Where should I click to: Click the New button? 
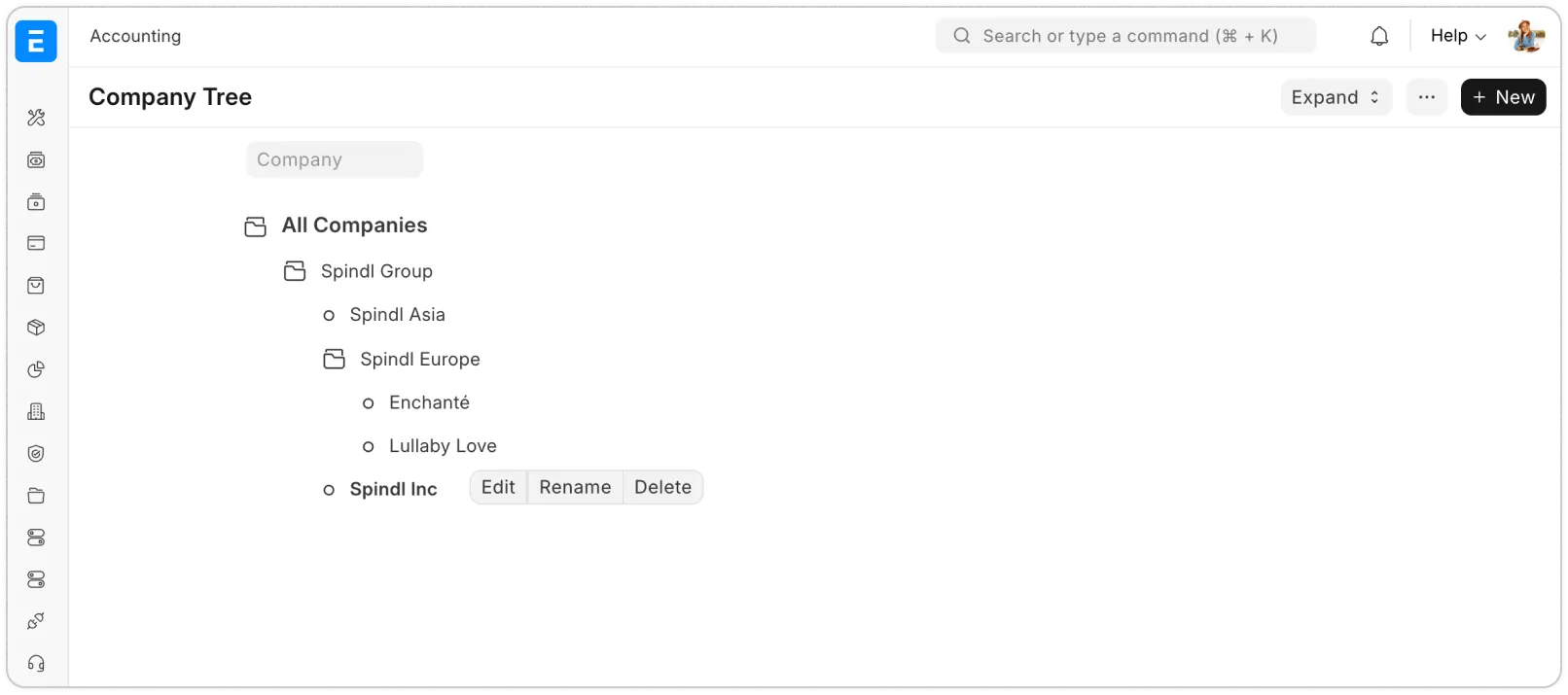[1503, 97]
